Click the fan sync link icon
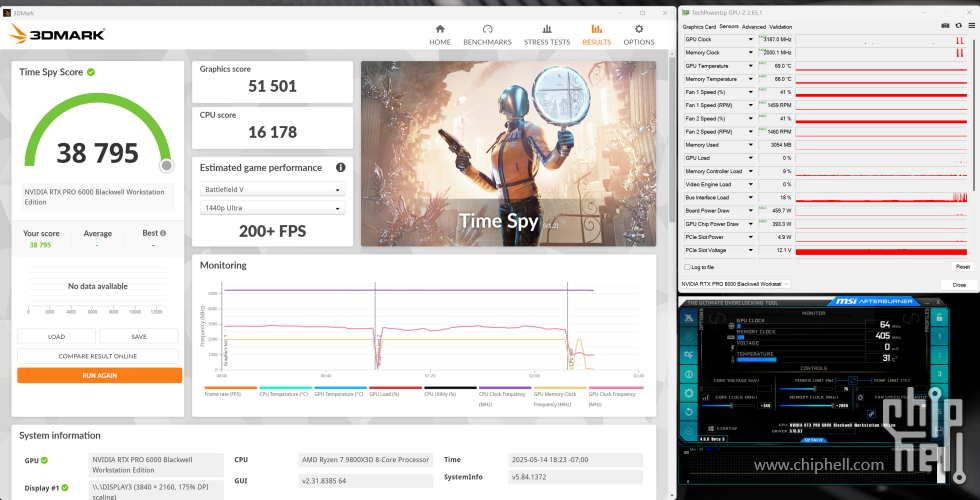 871,414
